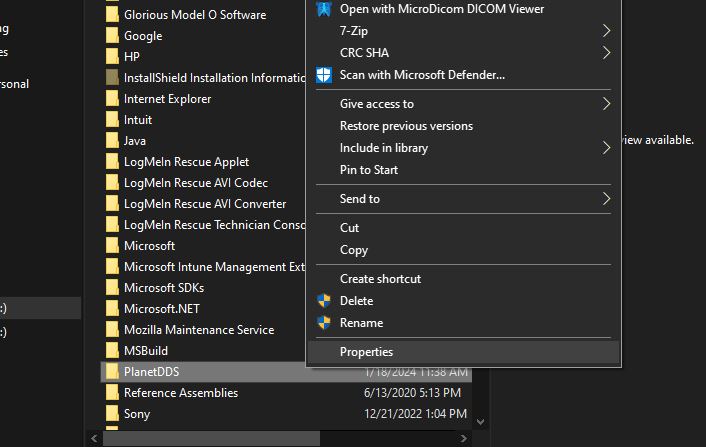Screen dimensions: 706x447
Task: Click the Intuit folder icon
Action: coord(112,120)
